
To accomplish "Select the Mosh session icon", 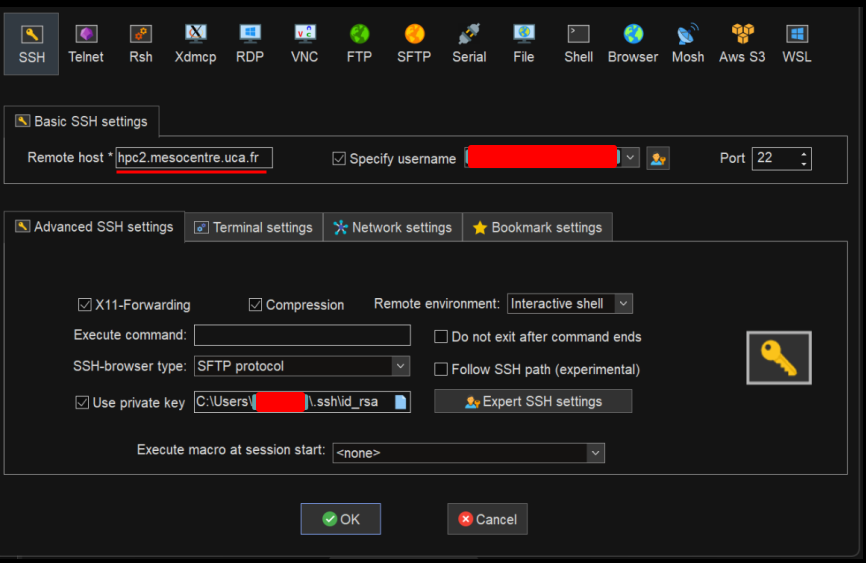I will point(688,44).
